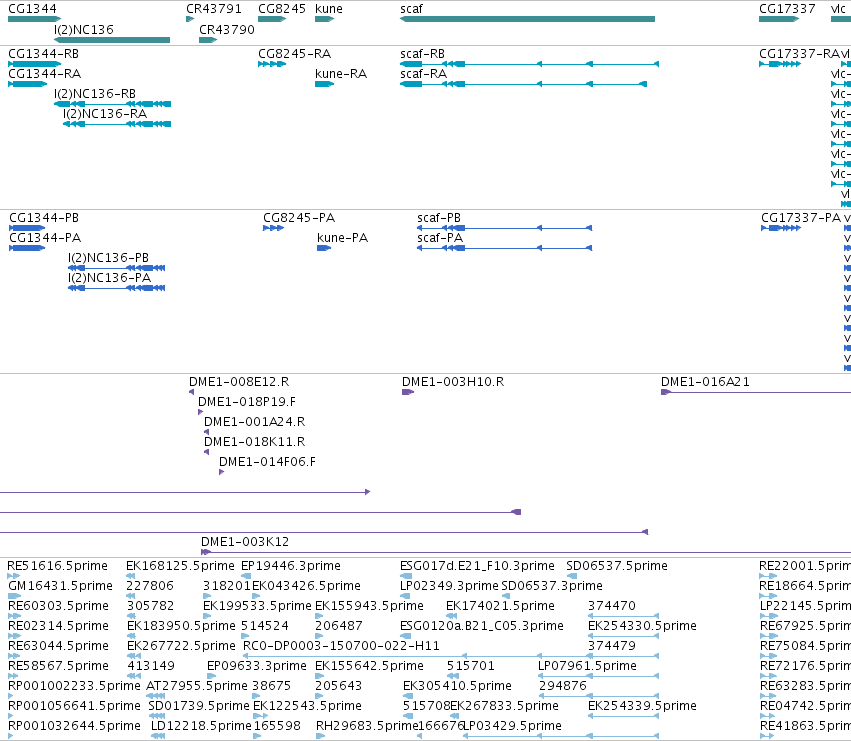Select the l(2)NC136-RA transcript model
The width and height of the screenshot is (851, 741).
tap(117, 124)
